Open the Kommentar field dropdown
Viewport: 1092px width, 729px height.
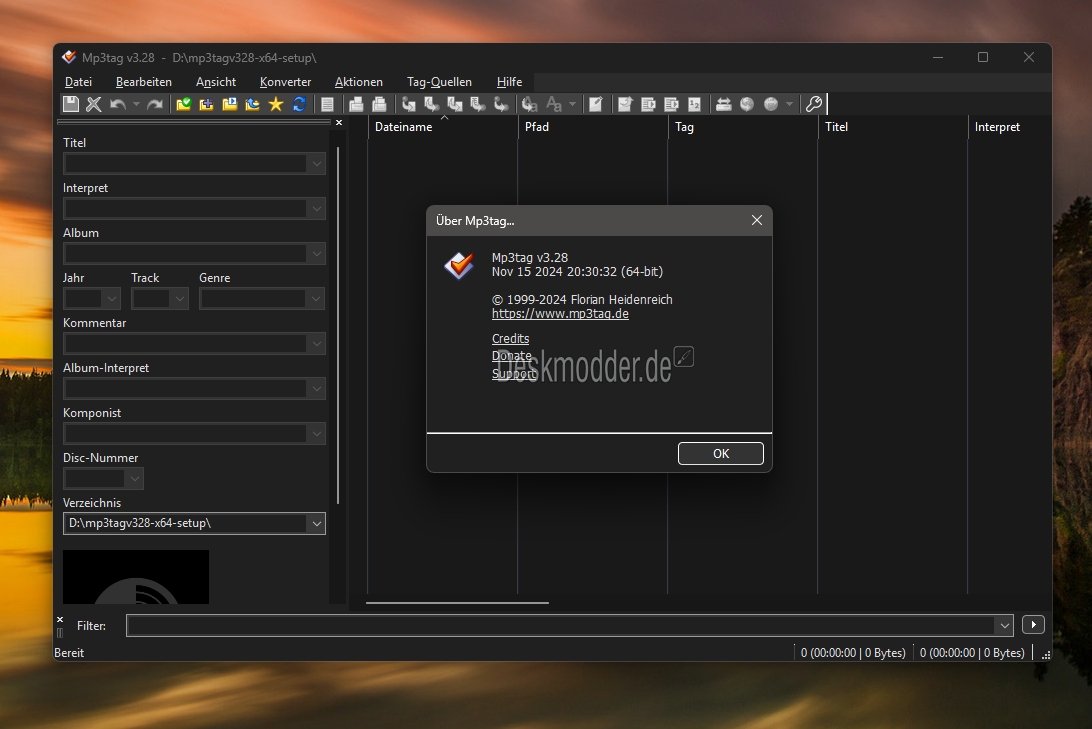pyautogui.click(x=316, y=343)
